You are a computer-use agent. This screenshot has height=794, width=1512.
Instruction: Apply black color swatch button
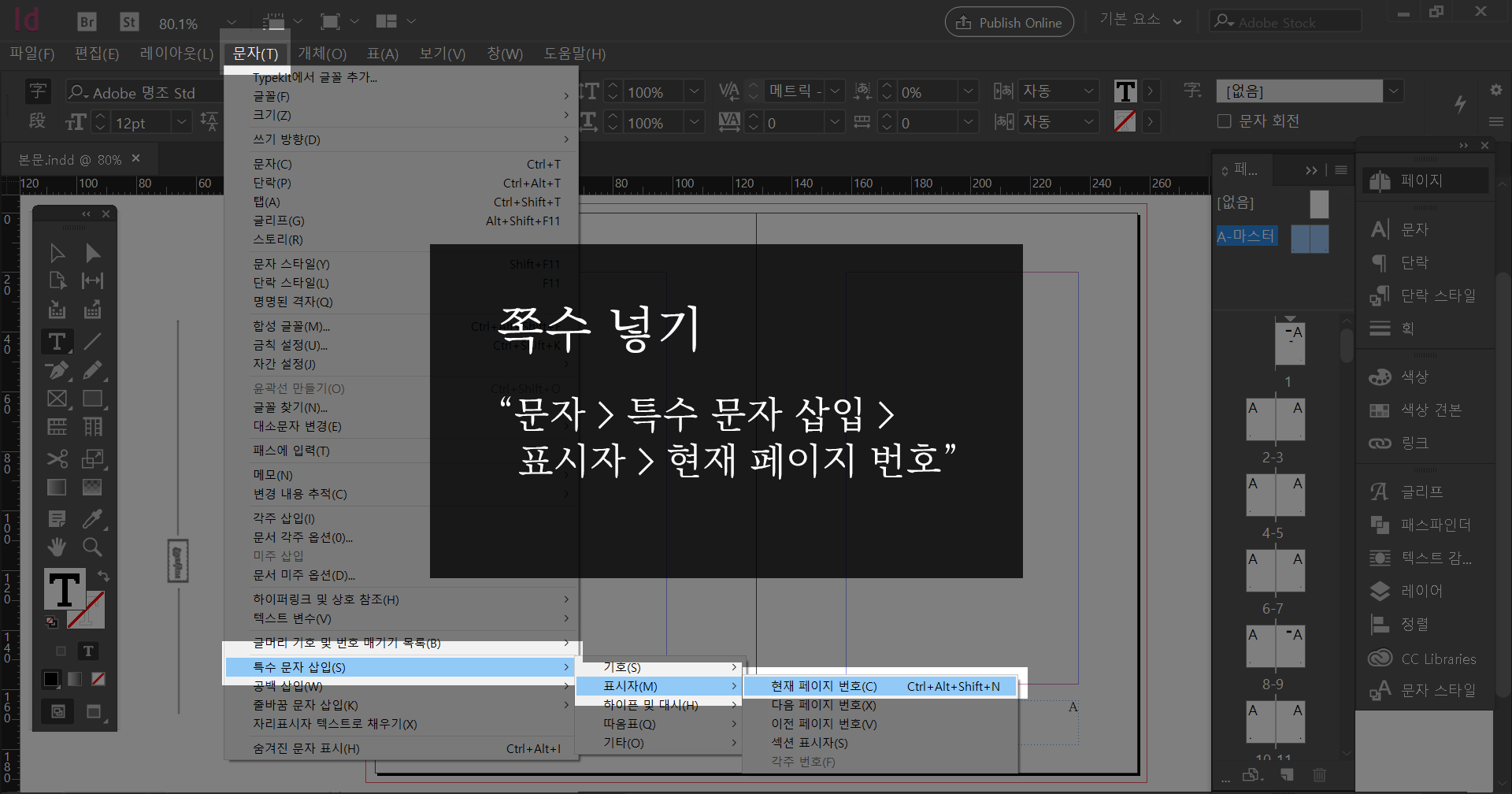[51, 679]
